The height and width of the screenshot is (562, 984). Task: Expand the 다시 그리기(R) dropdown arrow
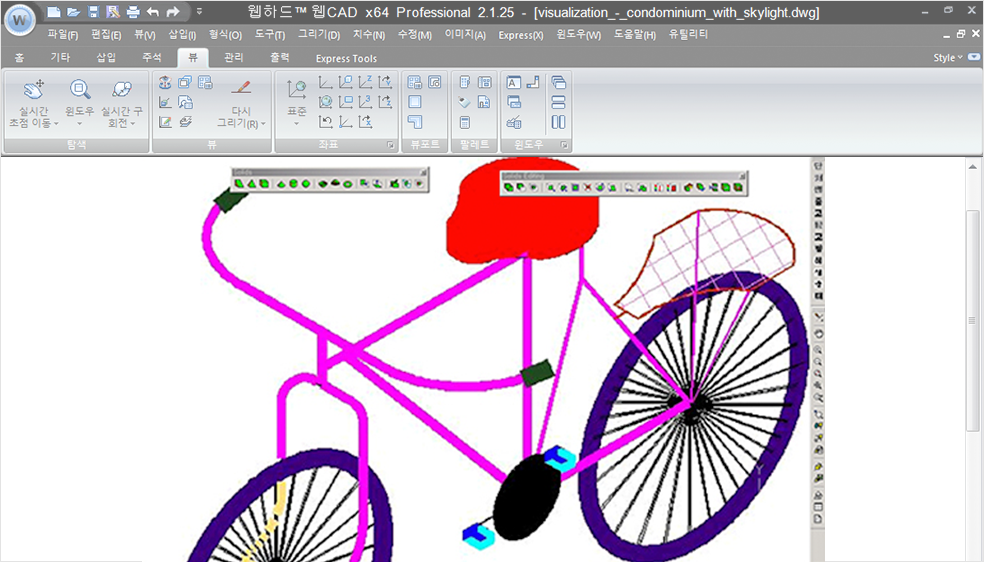pos(264,124)
